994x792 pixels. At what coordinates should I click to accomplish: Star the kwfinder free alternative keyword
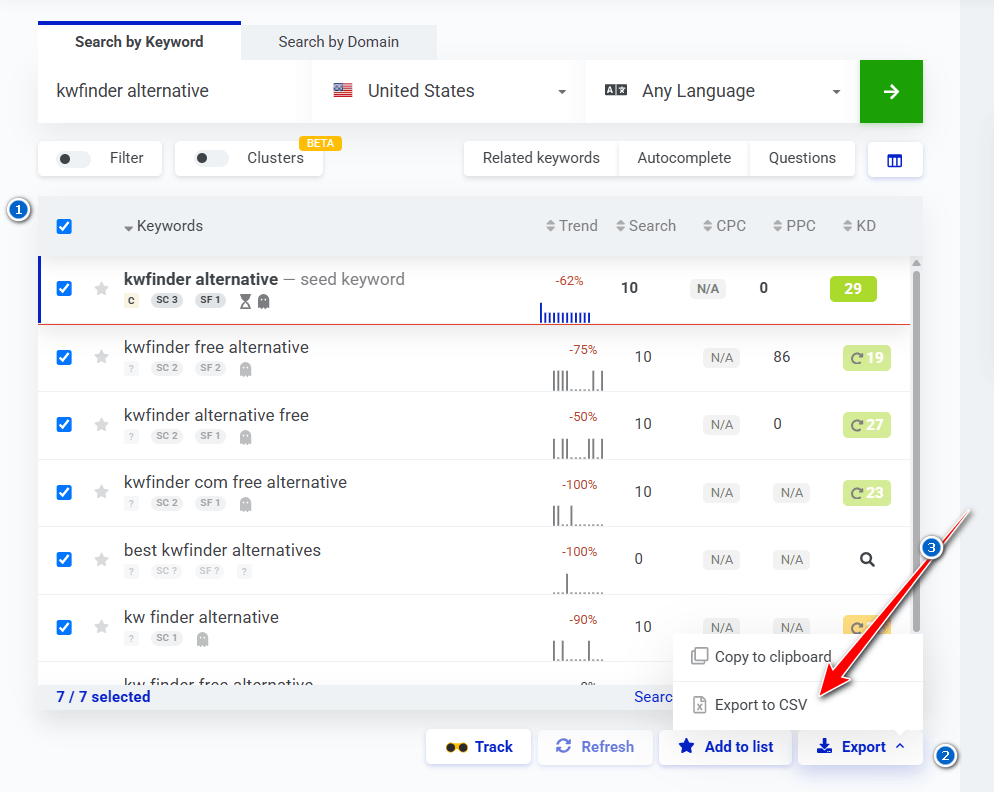(x=101, y=357)
